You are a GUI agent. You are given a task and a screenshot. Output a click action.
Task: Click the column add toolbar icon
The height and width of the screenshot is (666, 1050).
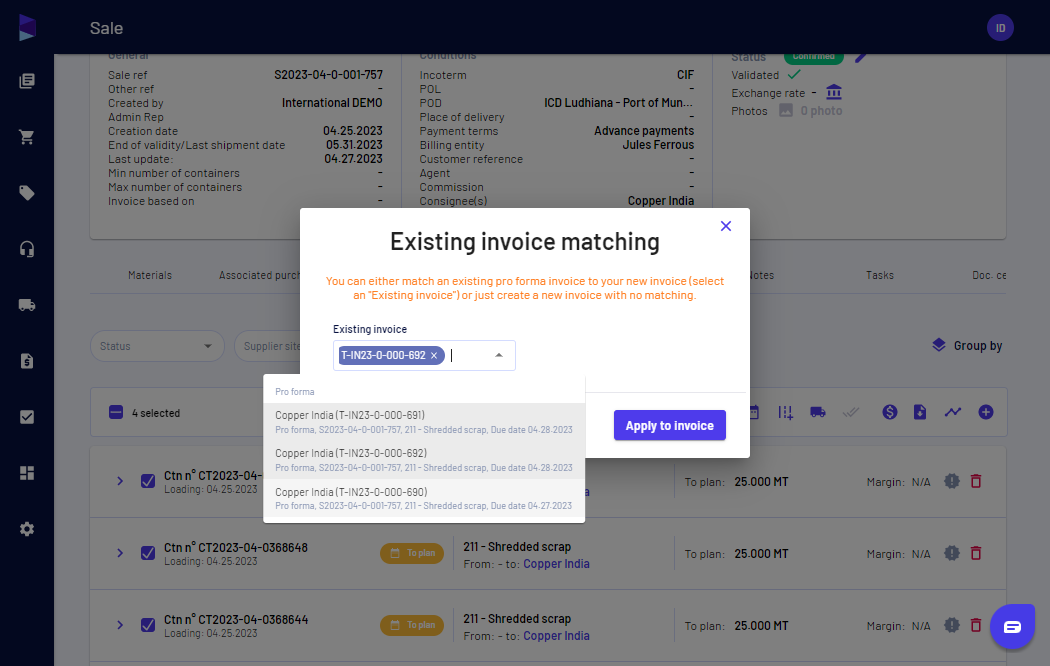[785, 412]
